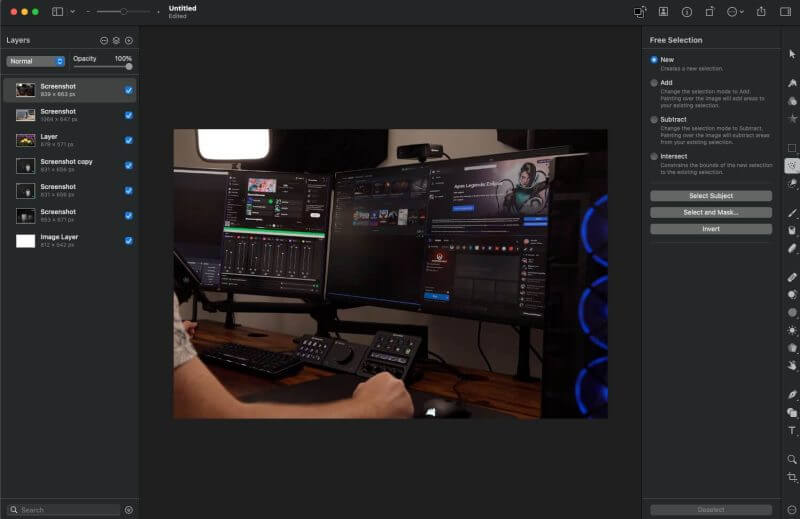800x519 pixels.
Task: Click the zoom out minus in title bar
Action: pyautogui.click(x=88, y=11)
